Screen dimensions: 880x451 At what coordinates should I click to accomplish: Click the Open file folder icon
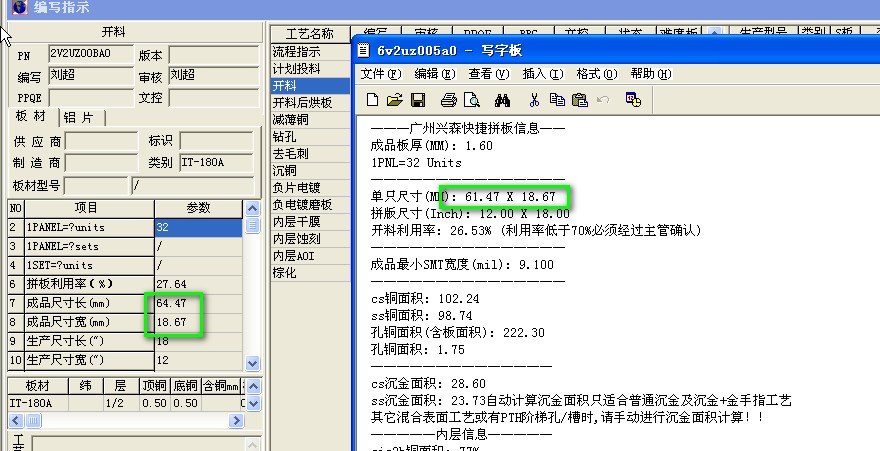[395, 100]
